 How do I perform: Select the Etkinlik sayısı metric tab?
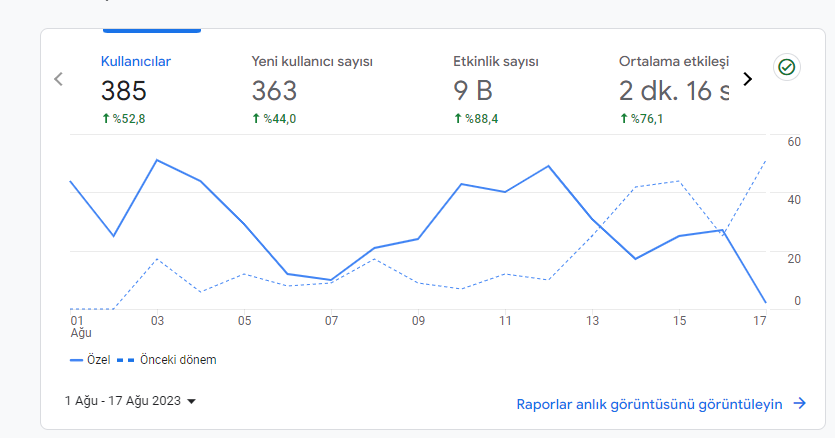(496, 90)
